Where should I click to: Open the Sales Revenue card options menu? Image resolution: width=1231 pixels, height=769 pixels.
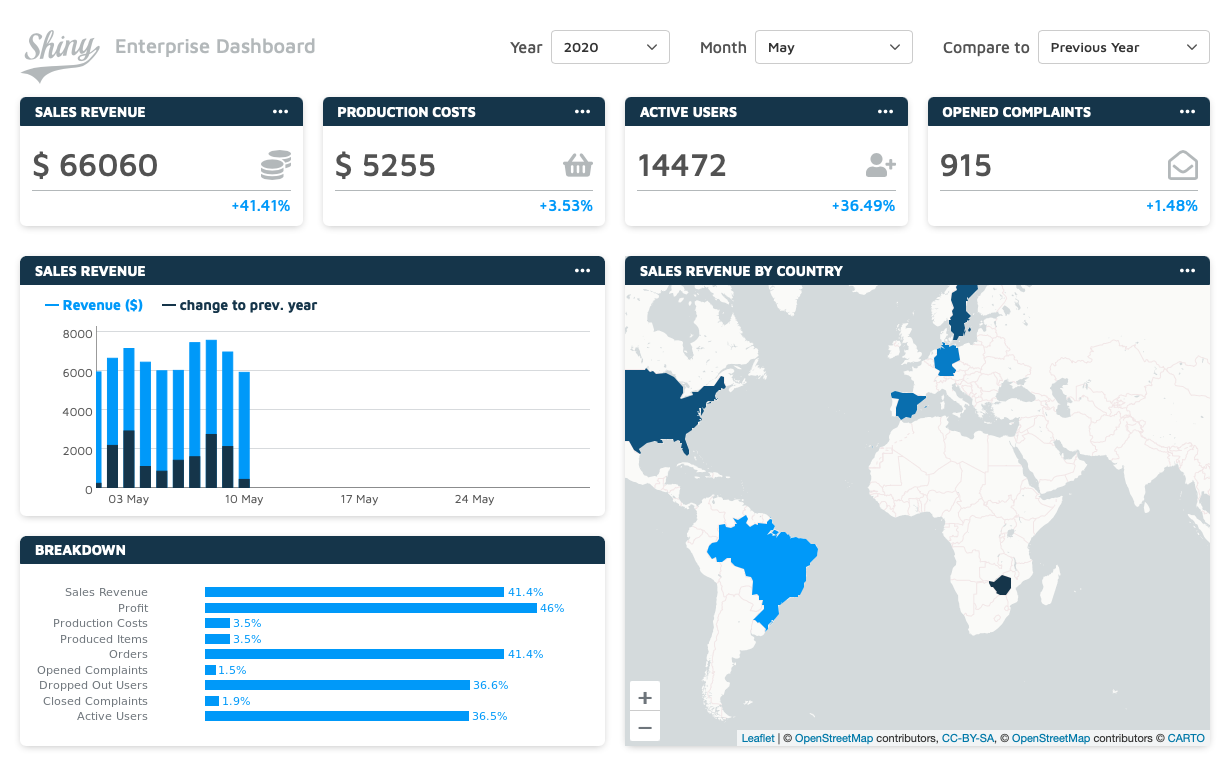tap(280, 112)
